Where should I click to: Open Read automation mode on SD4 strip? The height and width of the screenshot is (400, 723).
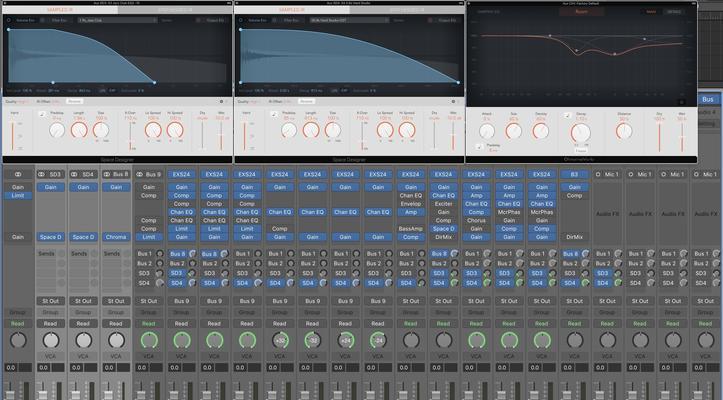tap(83, 323)
